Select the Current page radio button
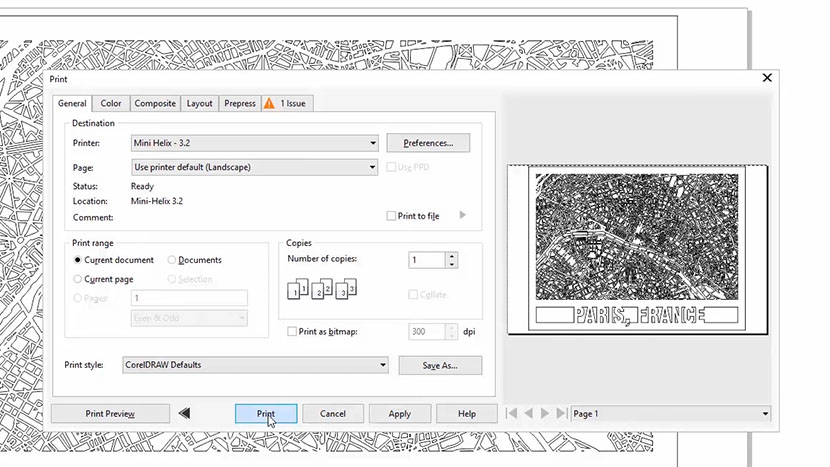 click(78, 279)
